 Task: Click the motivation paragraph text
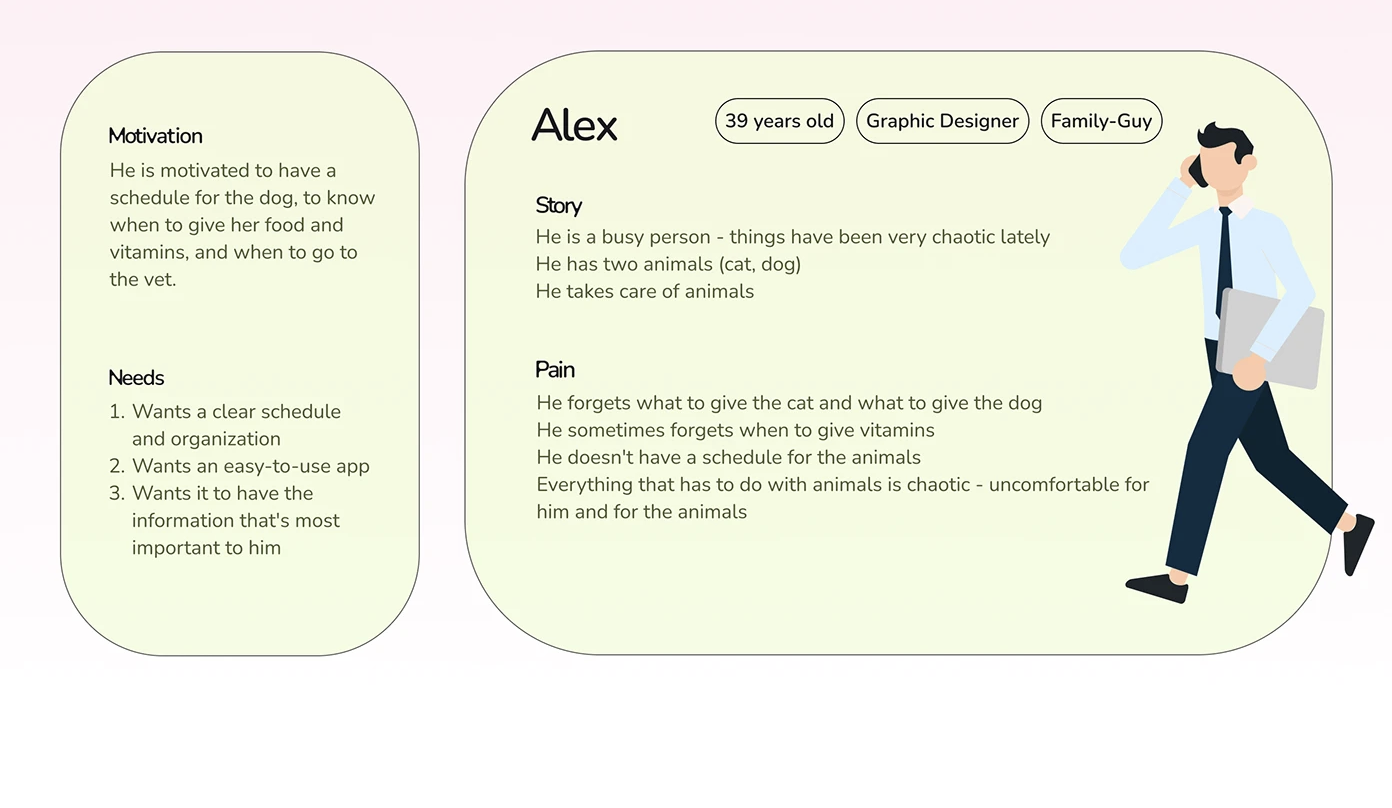pos(243,225)
